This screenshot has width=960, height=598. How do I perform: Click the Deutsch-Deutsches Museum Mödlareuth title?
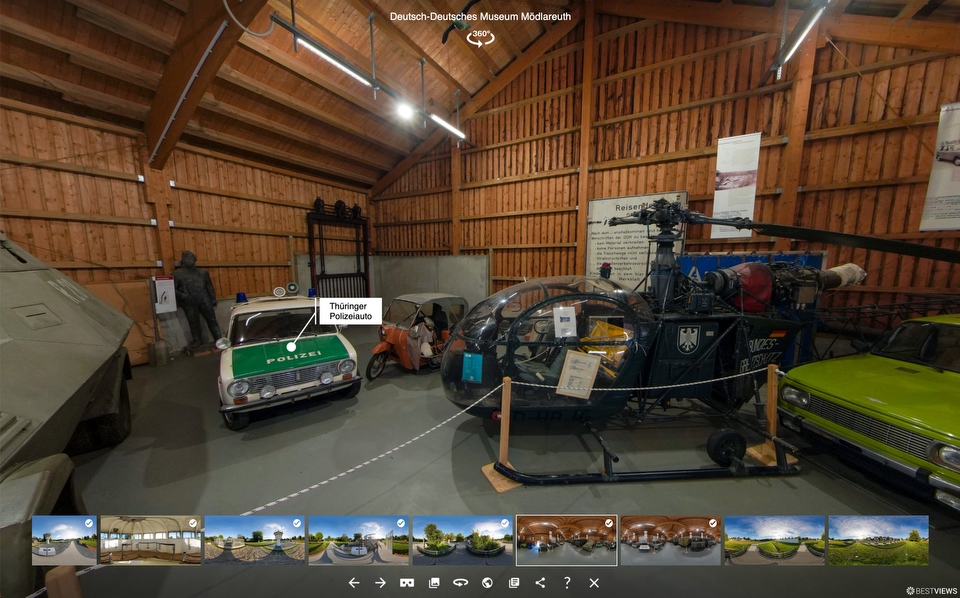[480, 17]
